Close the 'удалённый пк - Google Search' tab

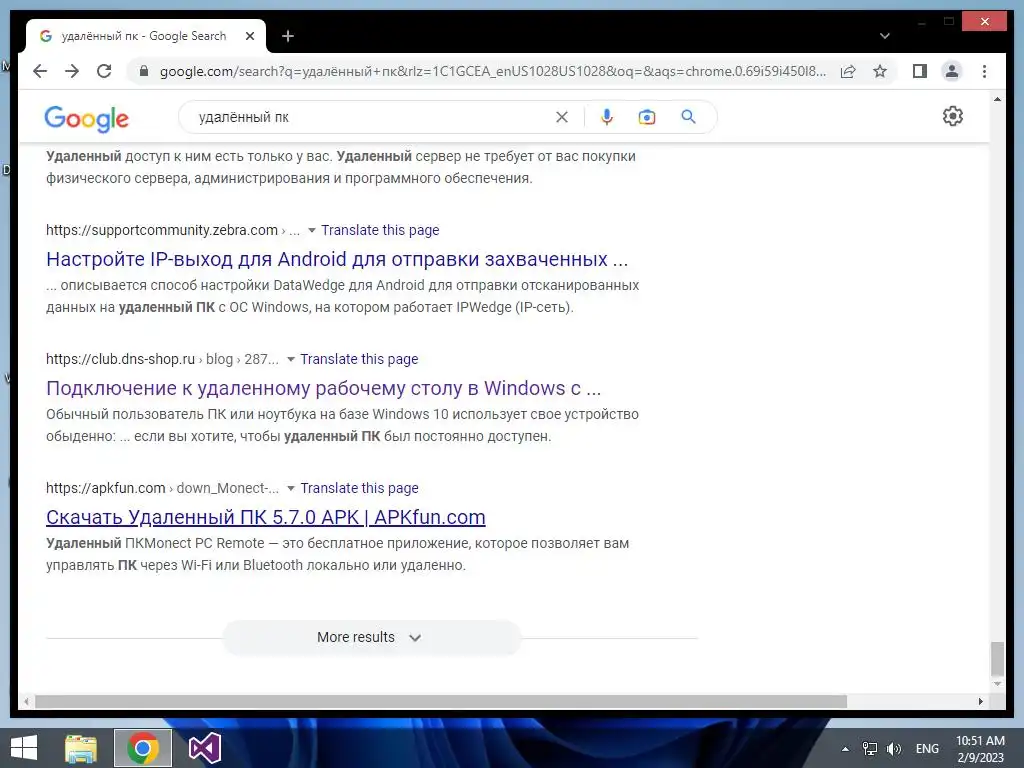[x=249, y=36]
